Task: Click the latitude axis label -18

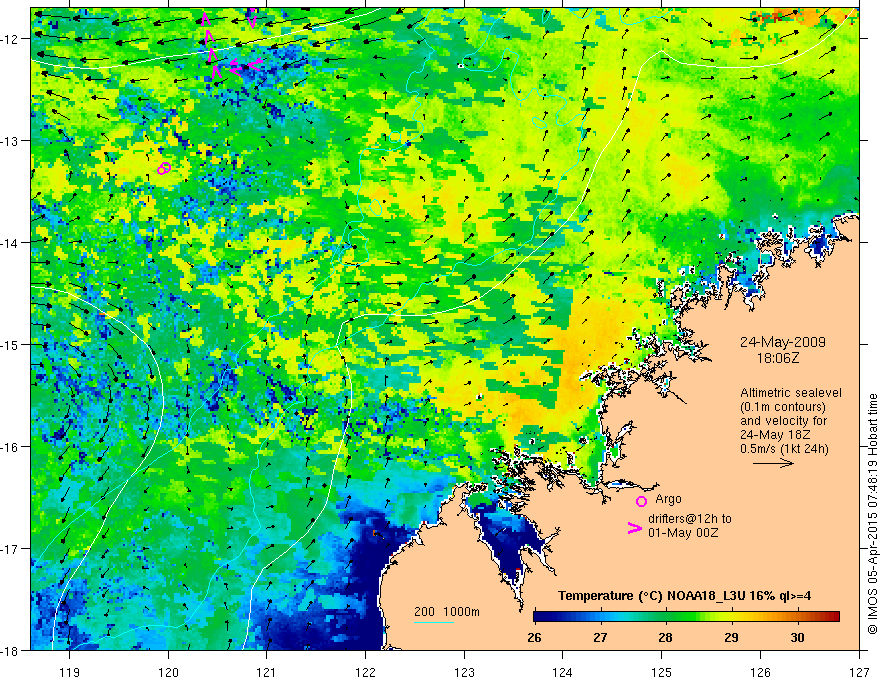Action: tap(10, 650)
